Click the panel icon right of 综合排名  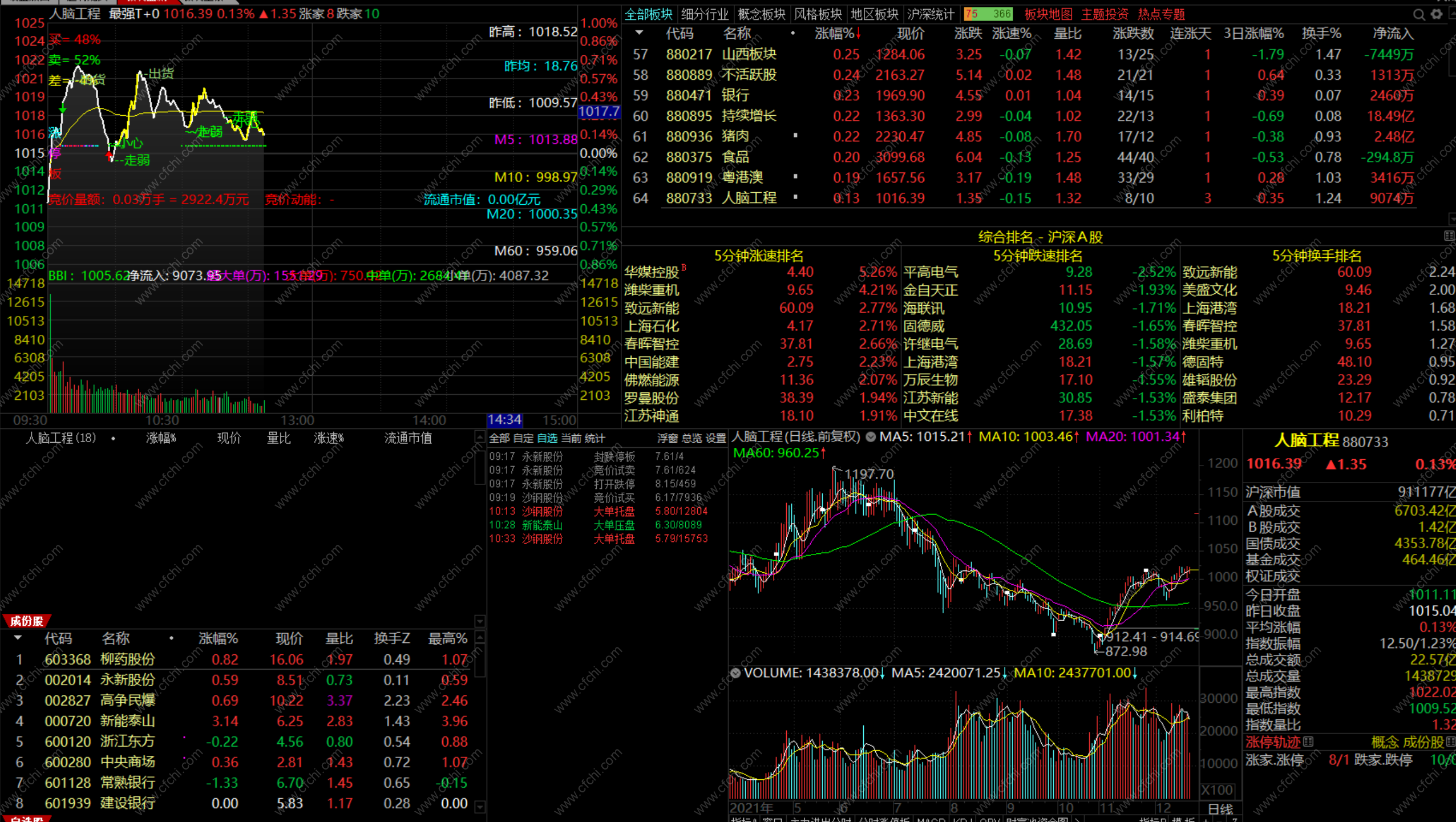point(1449,236)
